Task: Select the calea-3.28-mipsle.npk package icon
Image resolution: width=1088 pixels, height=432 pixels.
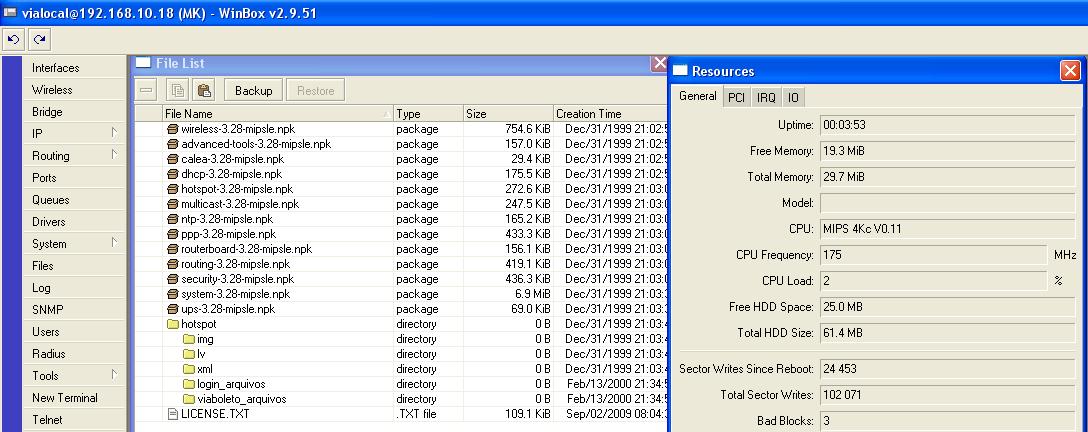Action: pyautogui.click(x=173, y=159)
